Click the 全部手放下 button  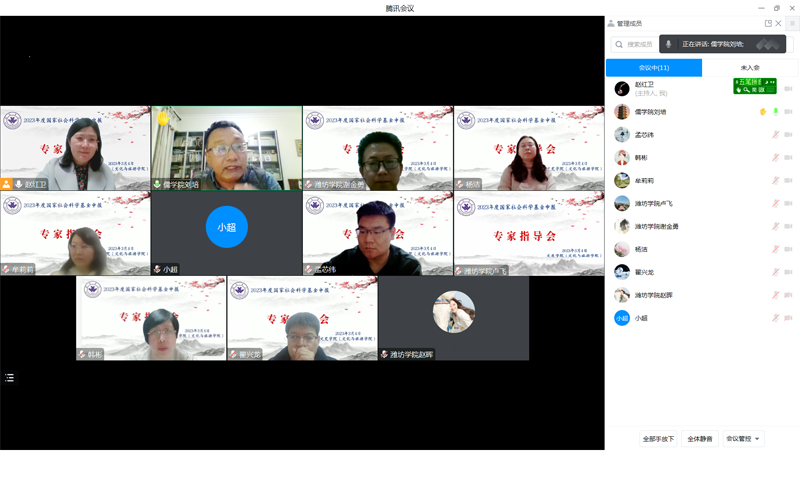[x=658, y=438]
